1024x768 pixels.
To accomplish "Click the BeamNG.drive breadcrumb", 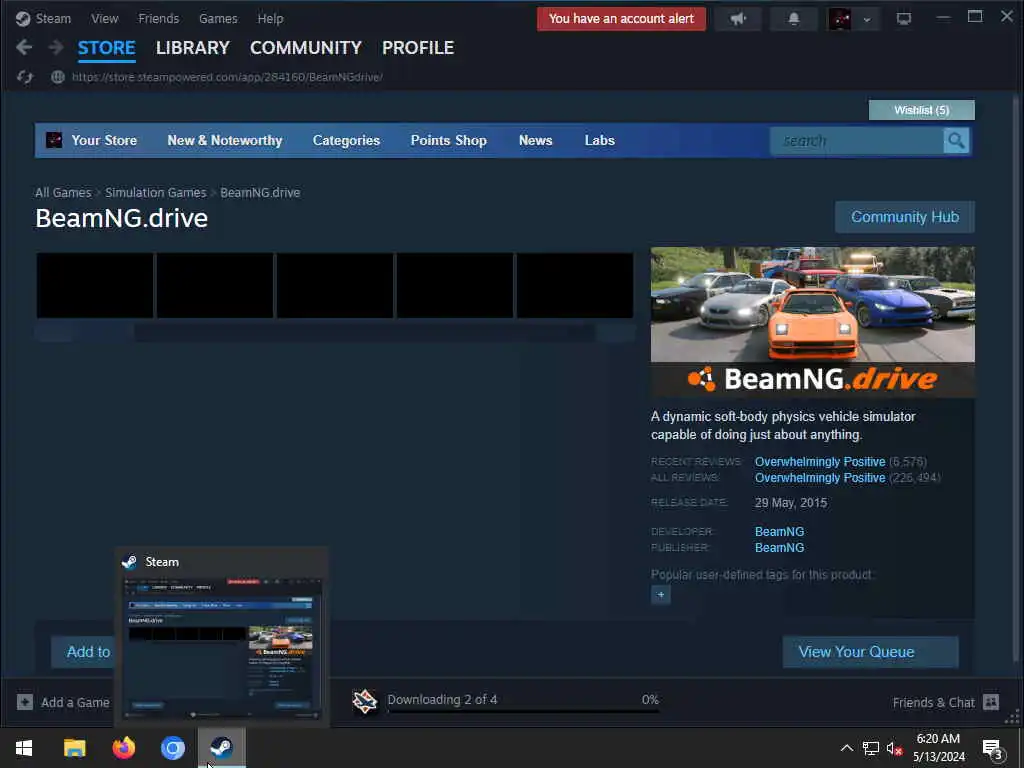I will [260, 193].
